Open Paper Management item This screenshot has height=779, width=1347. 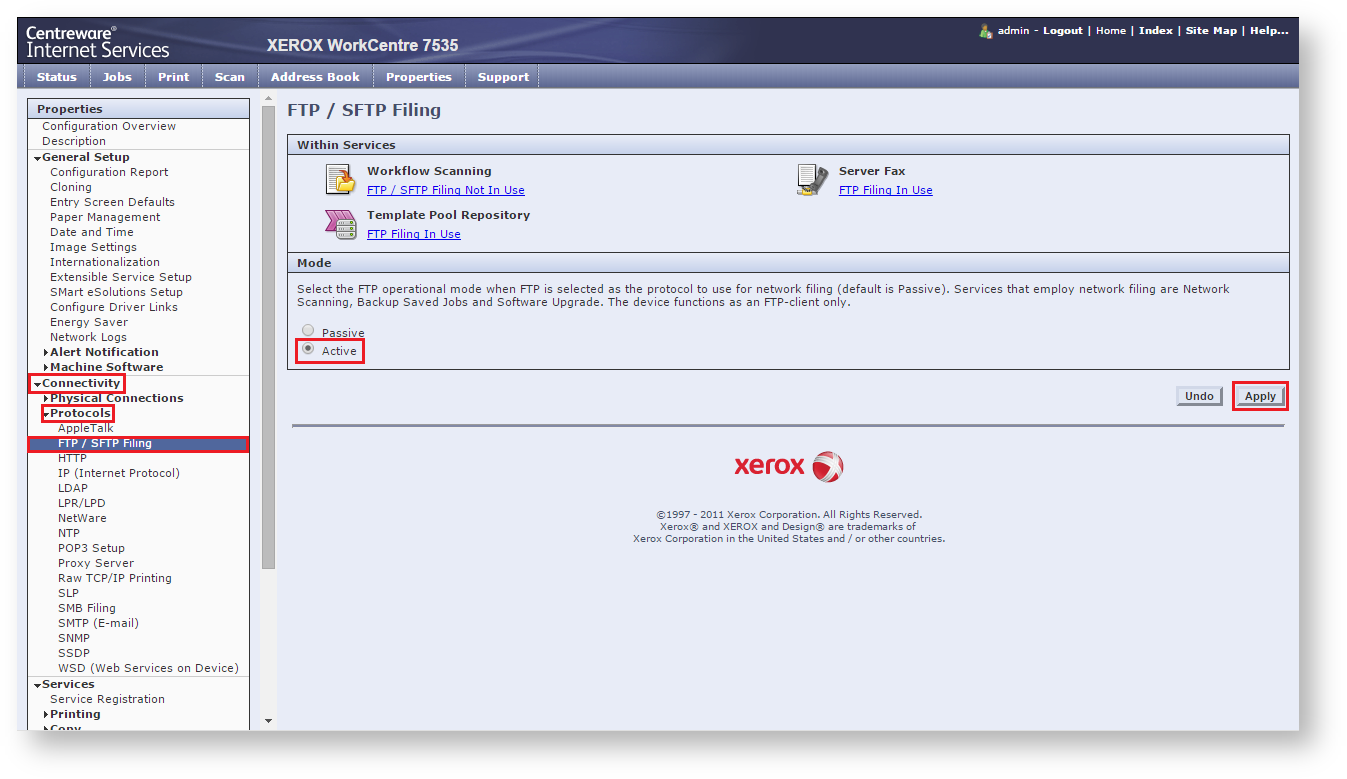[105, 217]
